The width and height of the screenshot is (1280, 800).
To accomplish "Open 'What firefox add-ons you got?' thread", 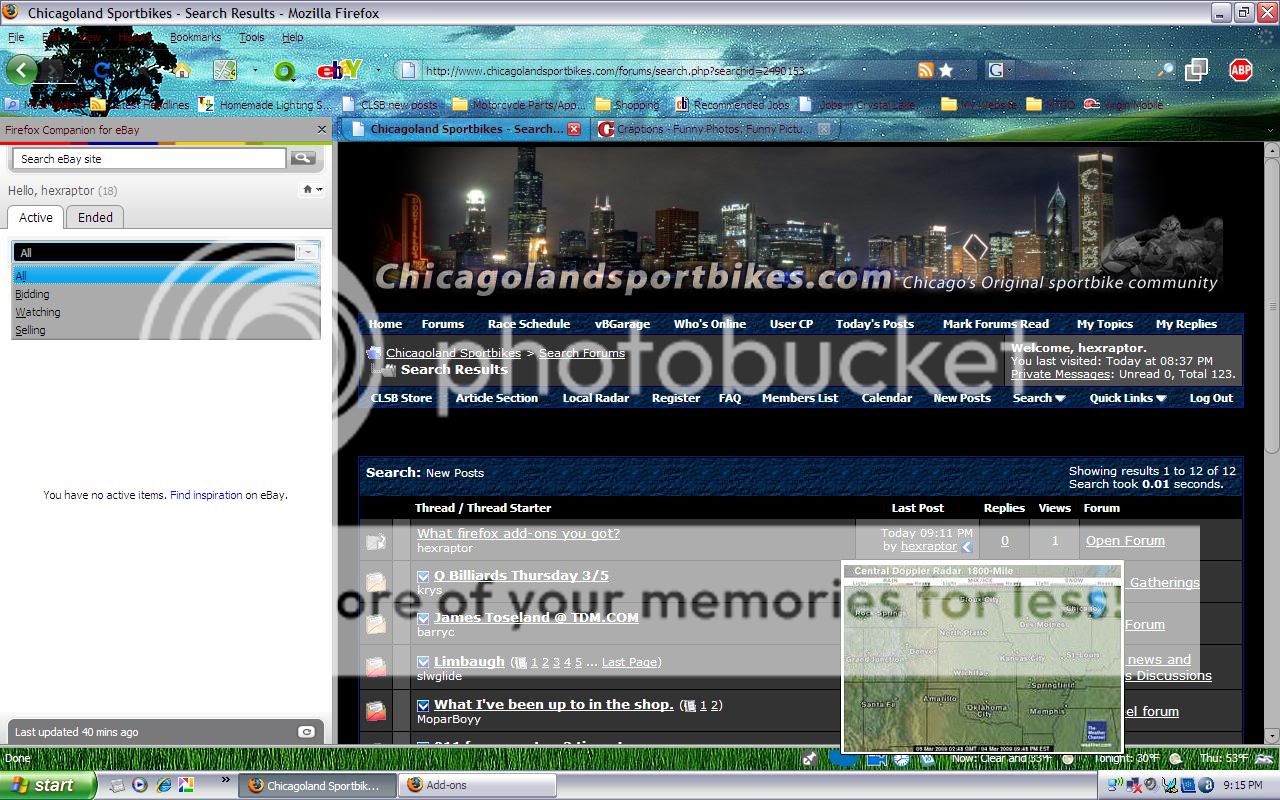I will pos(518,533).
